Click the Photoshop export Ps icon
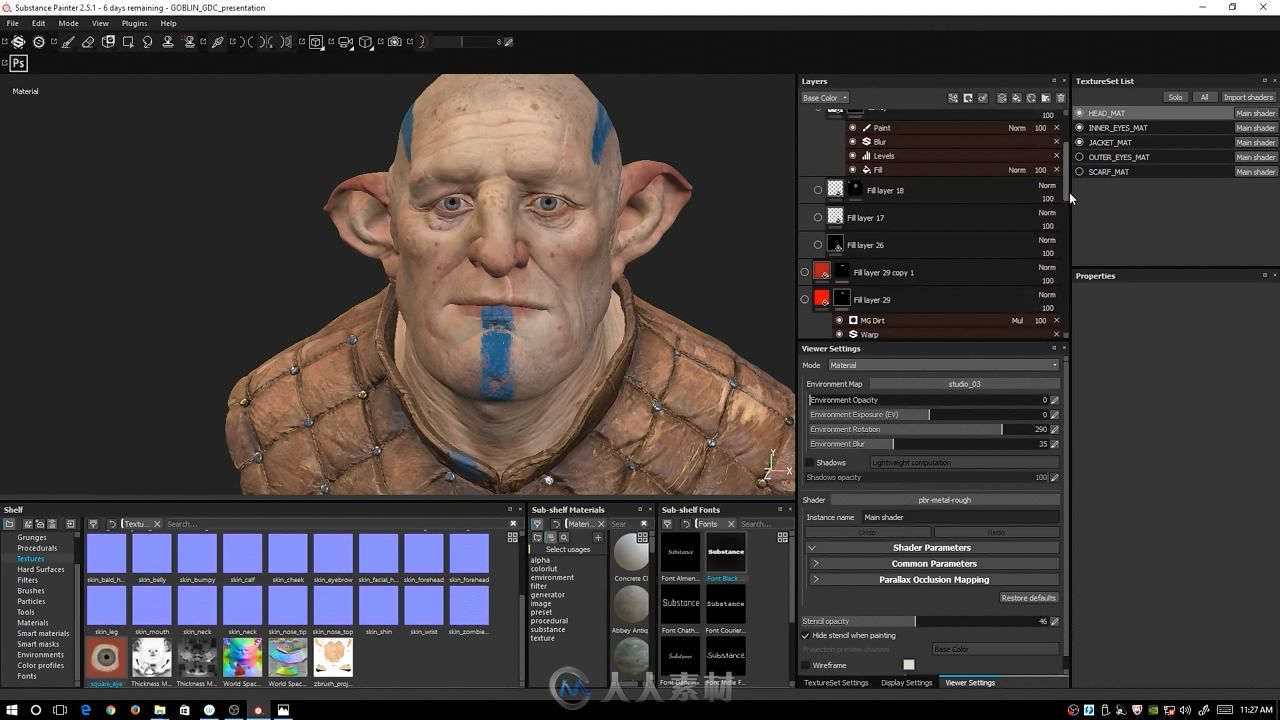The image size is (1280, 720). 18,63
